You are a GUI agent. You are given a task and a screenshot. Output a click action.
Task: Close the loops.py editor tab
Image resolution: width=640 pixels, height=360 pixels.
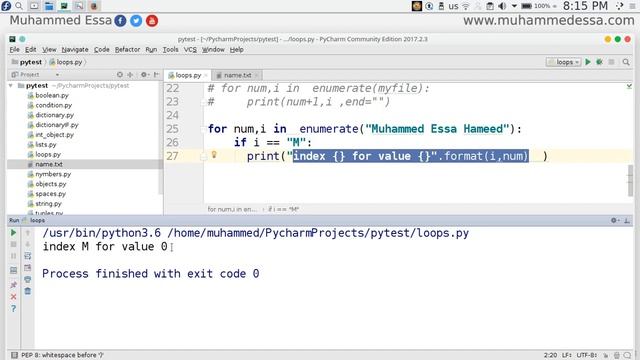[206, 75]
